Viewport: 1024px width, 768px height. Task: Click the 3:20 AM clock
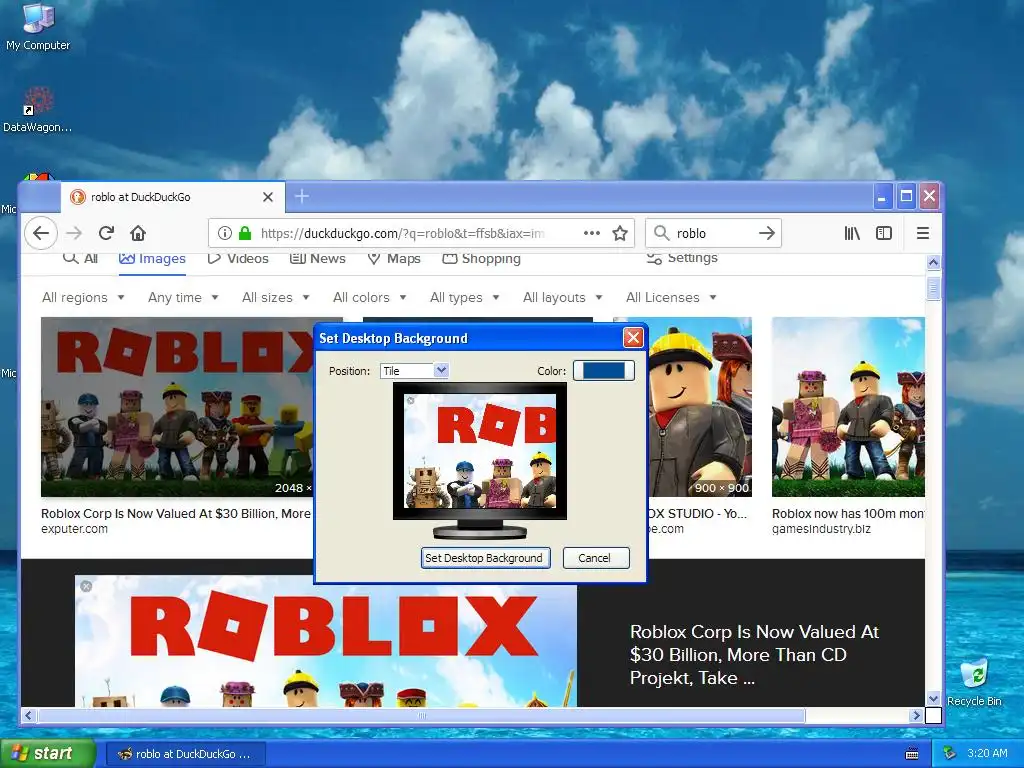987,754
